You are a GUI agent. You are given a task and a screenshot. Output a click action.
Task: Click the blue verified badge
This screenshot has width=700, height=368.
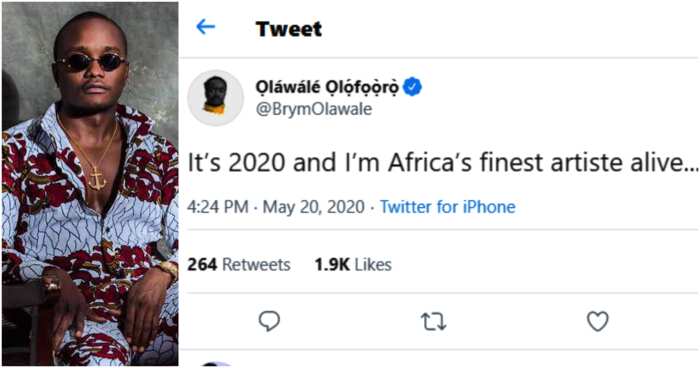coord(412,87)
